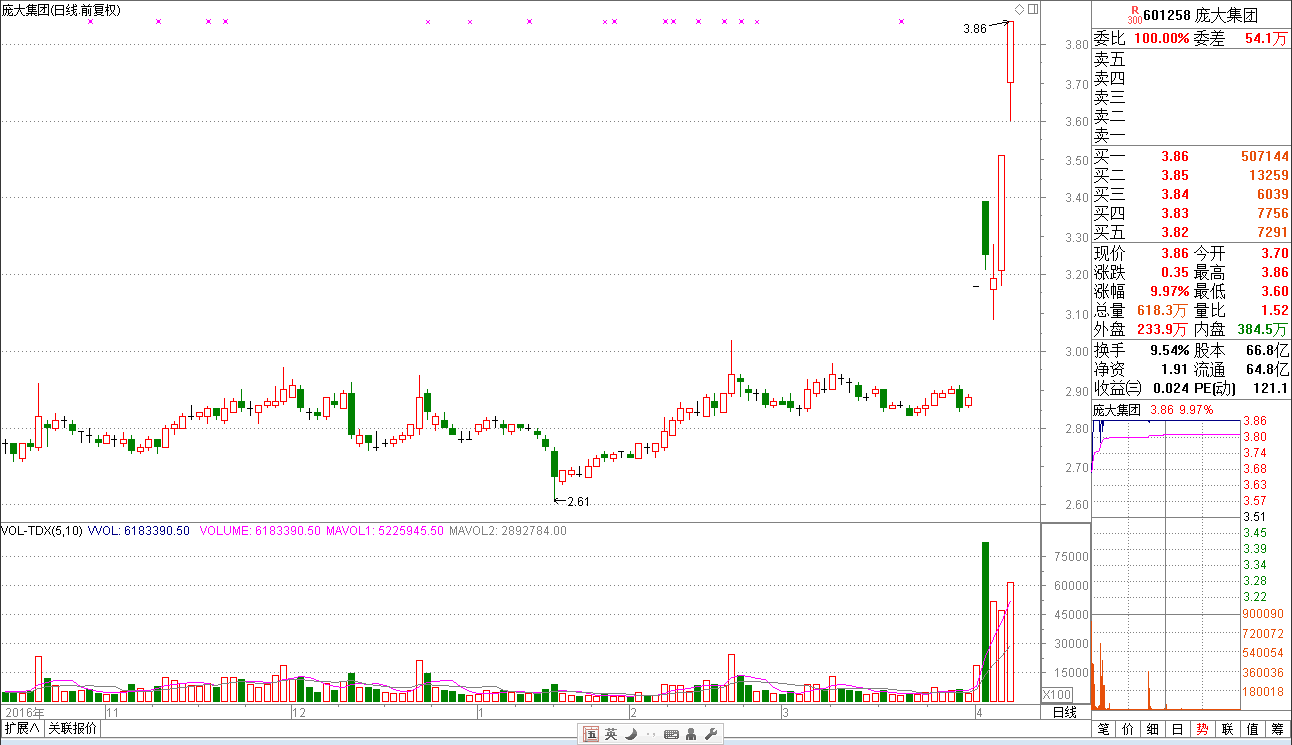Viewport: 1292px width, 745px height.
Task: Switch to the 势 tab
Action: 1202,729
